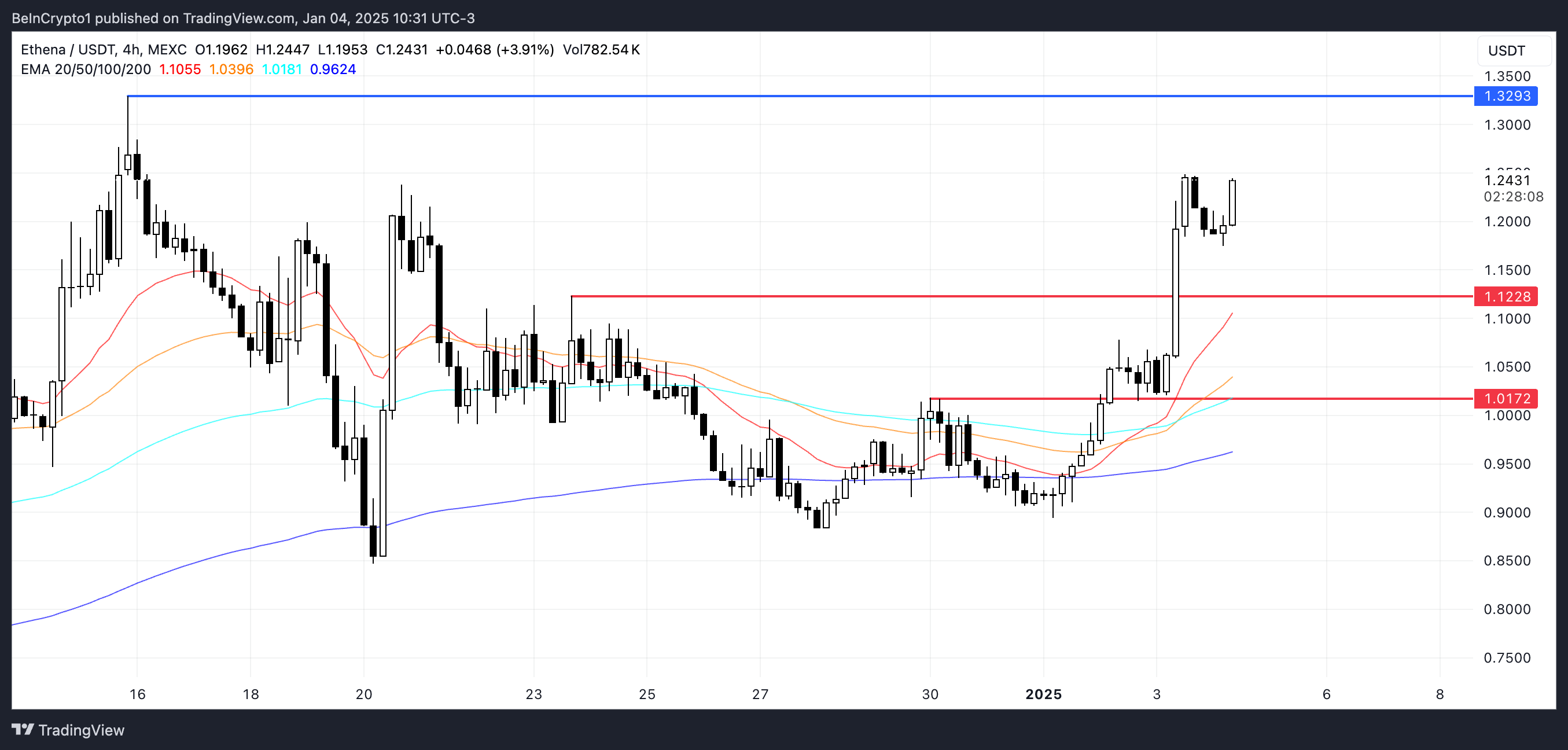Click the Vol782.54 K volume readout
Image resolution: width=1568 pixels, height=750 pixels.
click(x=601, y=50)
